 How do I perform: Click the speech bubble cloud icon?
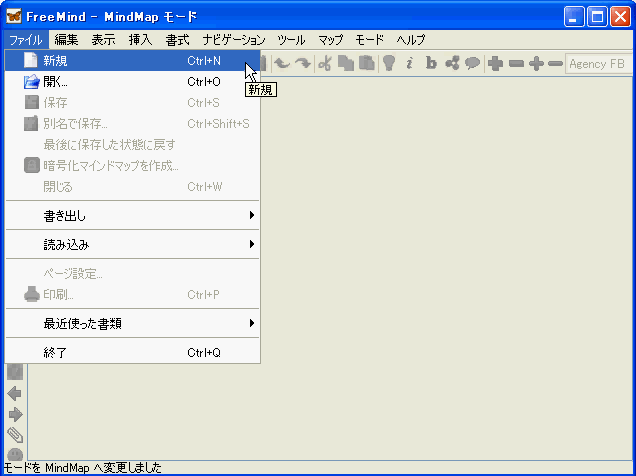[473, 64]
